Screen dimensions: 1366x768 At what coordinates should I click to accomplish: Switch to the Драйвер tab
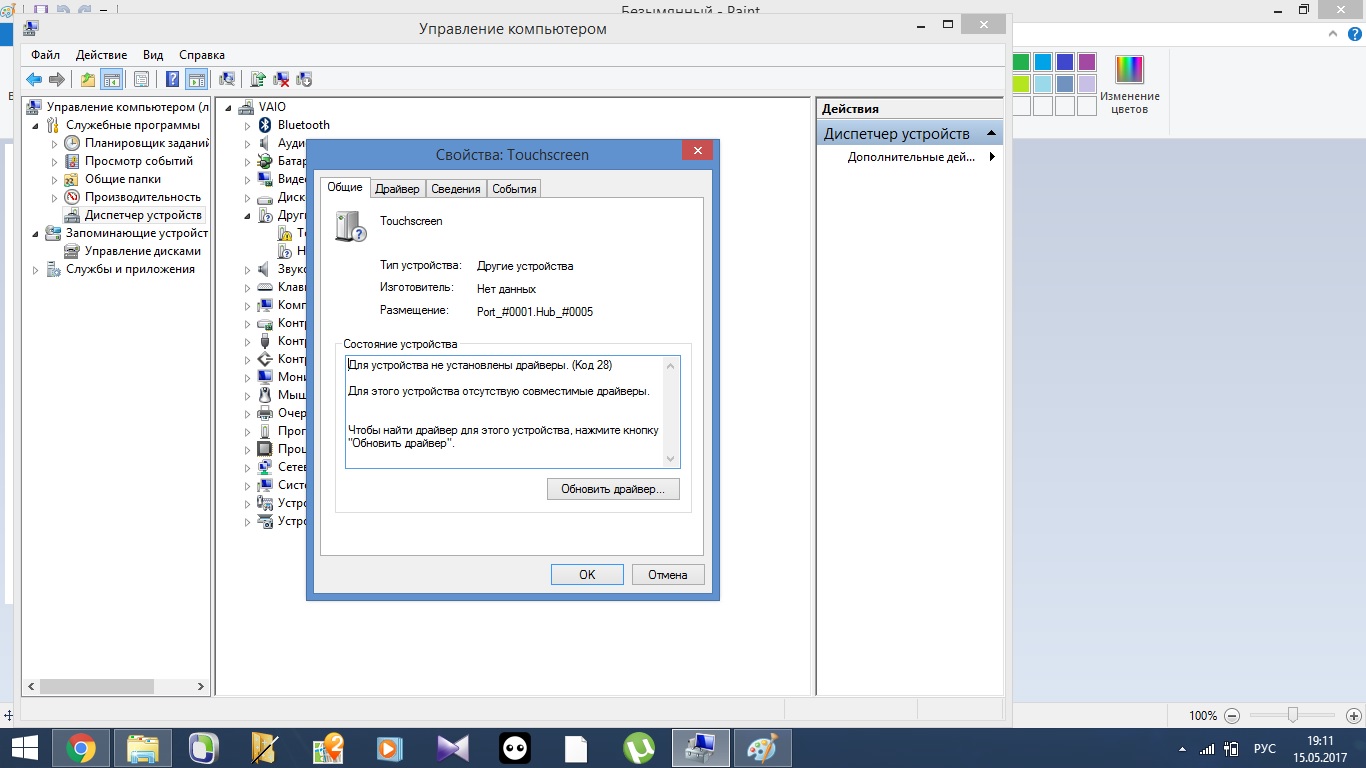click(397, 189)
